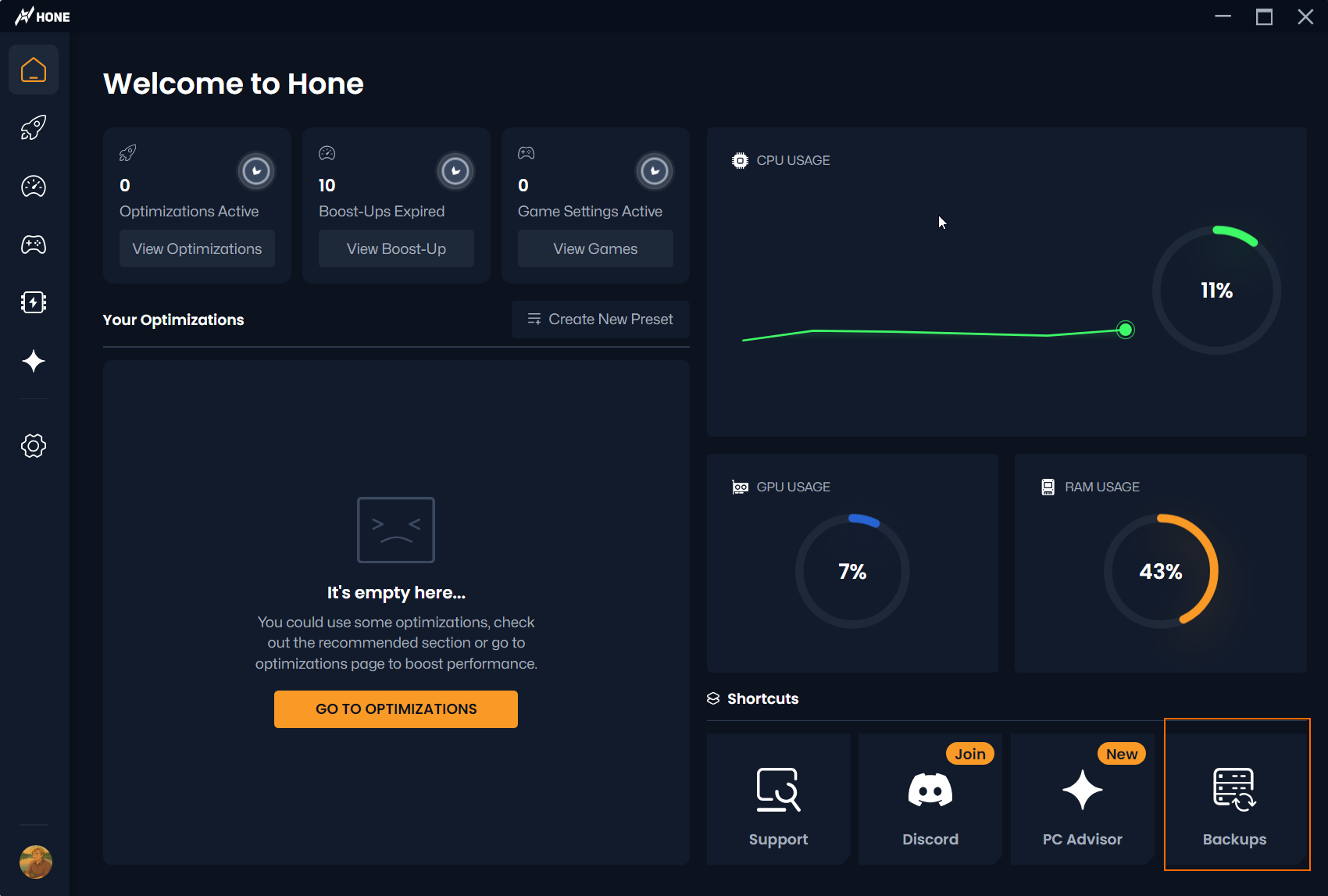Click the 'Your Optimizations' heading
Screen dimensions: 1328x896
pyautogui.click(x=173, y=319)
